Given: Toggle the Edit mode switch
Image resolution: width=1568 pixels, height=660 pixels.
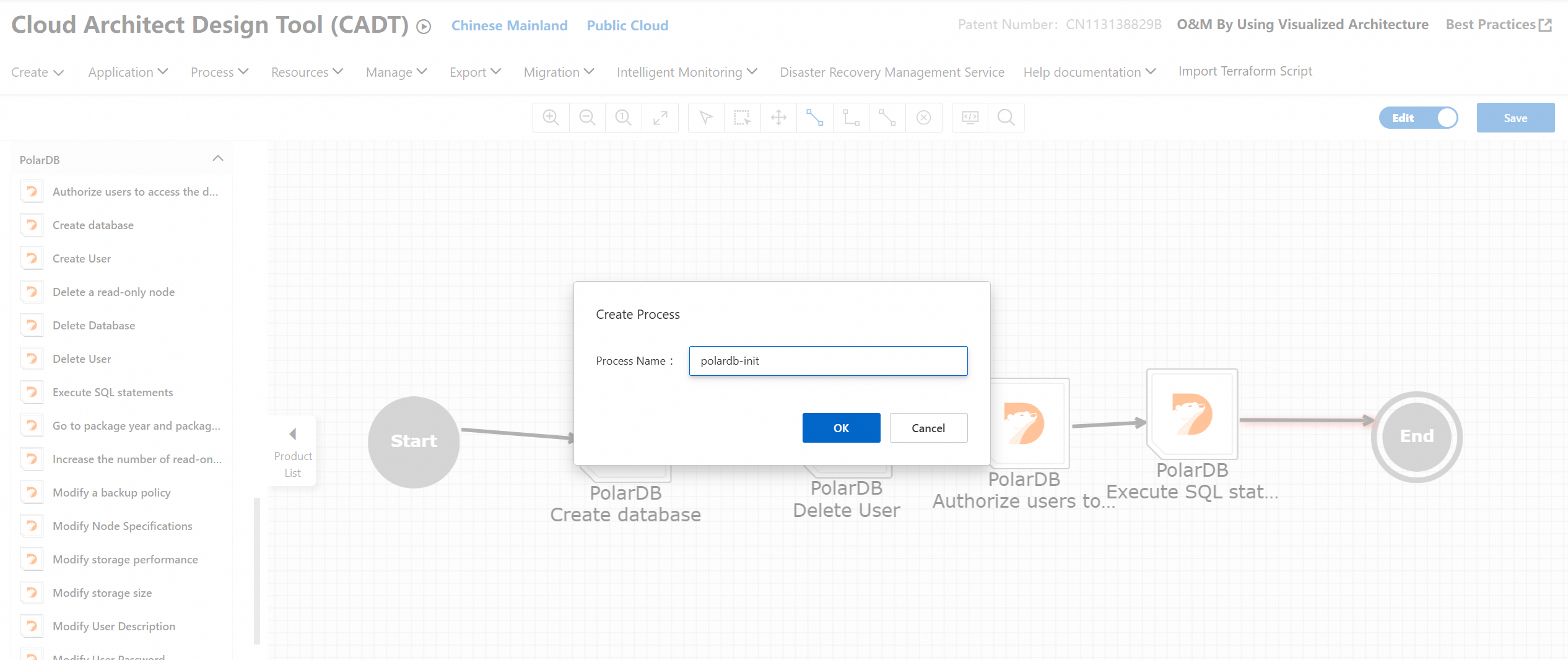Looking at the screenshot, I should pyautogui.click(x=1418, y=118).
